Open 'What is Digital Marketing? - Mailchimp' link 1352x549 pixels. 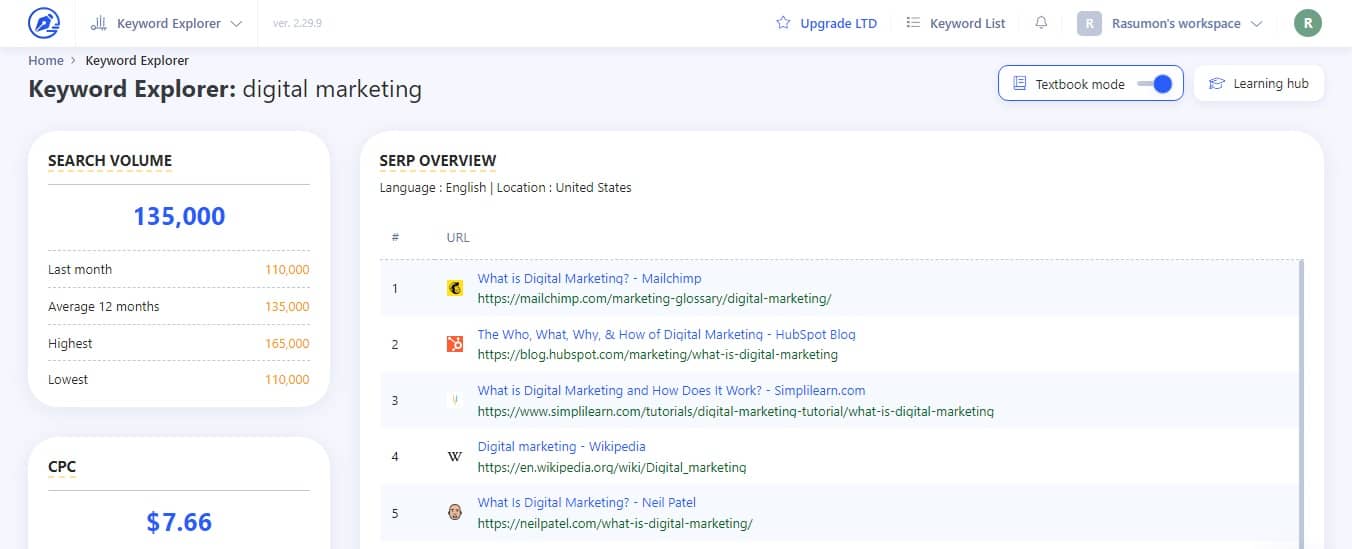589,279
